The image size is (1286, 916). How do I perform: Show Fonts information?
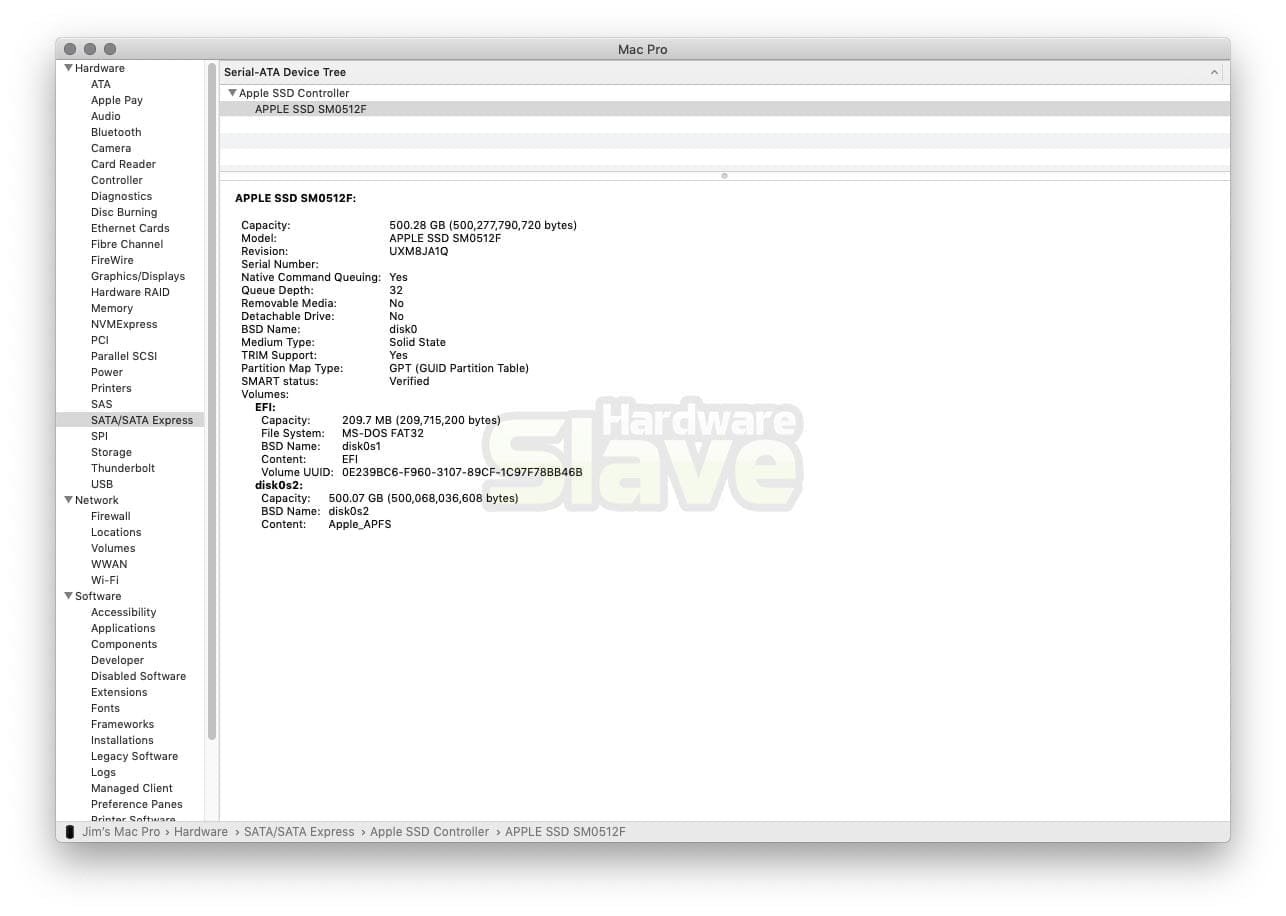point(105,708)
